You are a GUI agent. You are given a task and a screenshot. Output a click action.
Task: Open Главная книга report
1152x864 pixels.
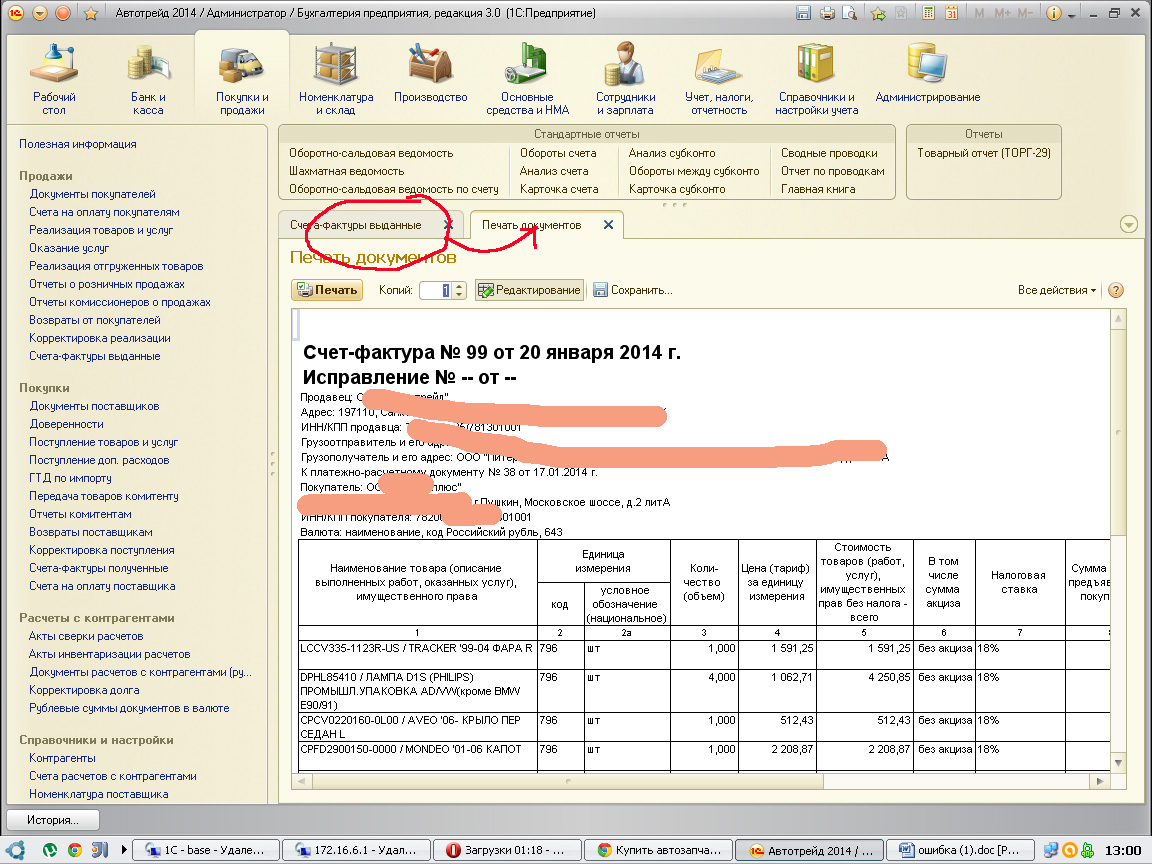(x=818, y=189)
